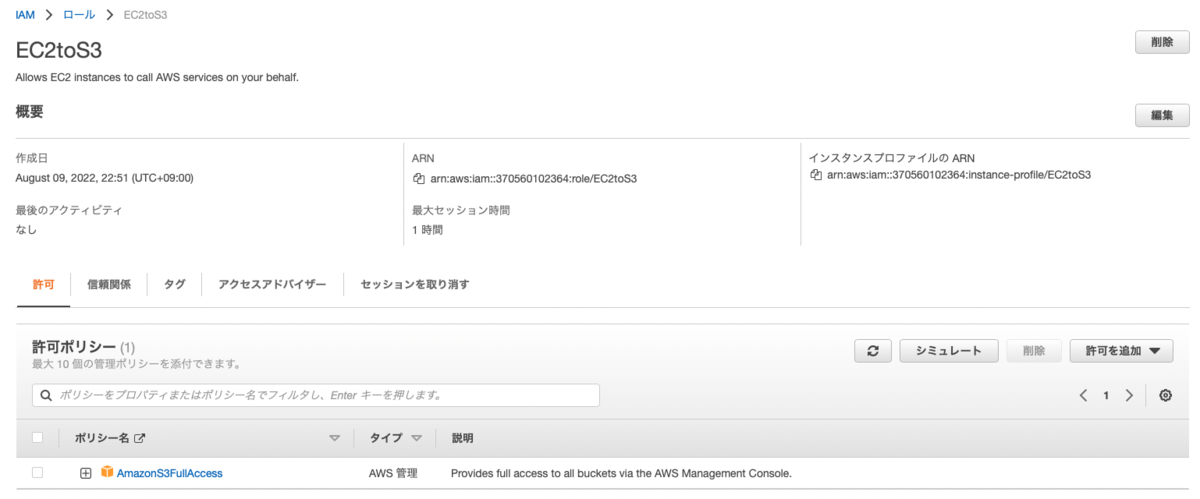Screen dimensions: 1200x499
Task: Click the AWS 管理 type cell
Action: 393,473
